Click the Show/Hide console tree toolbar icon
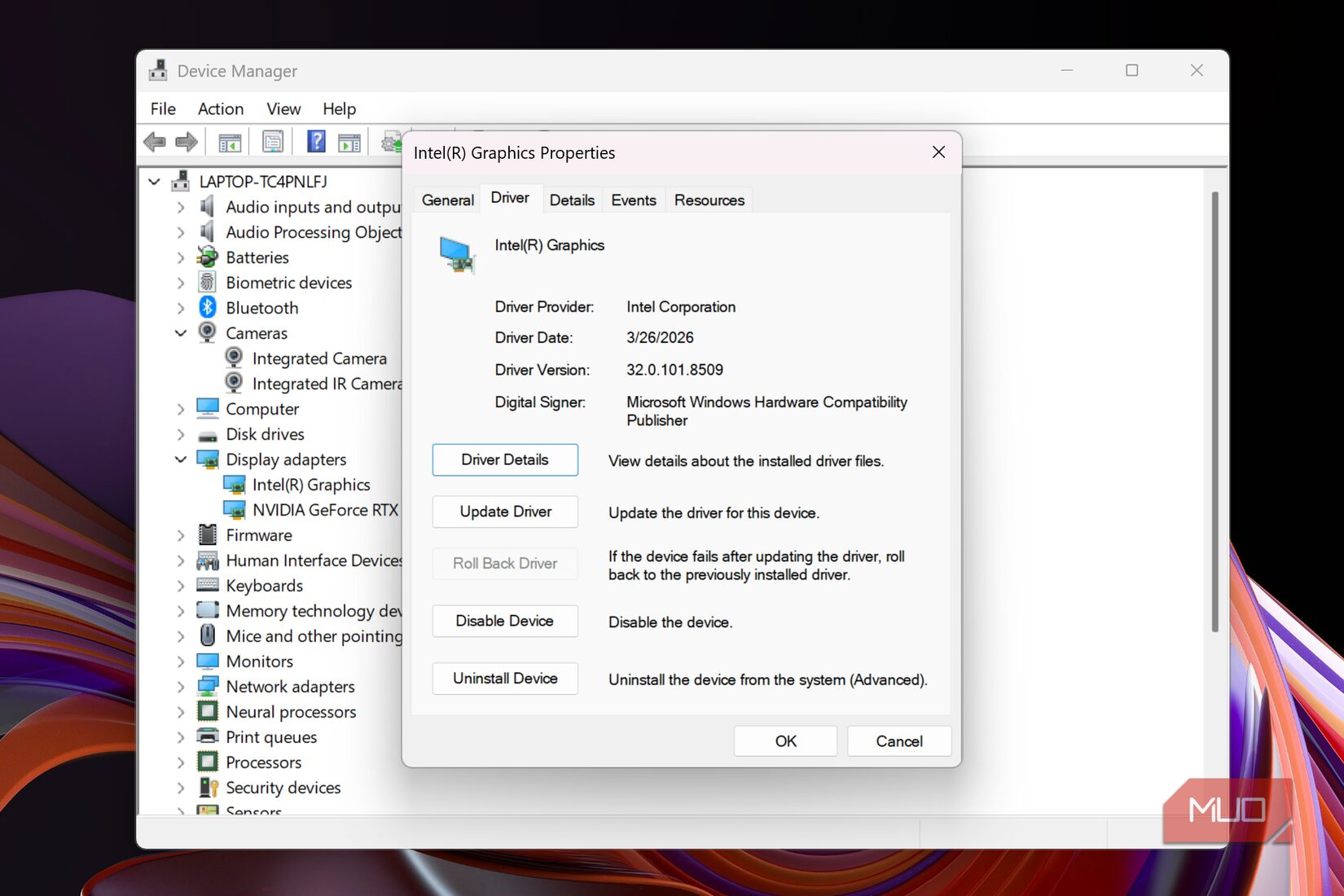This screenshot has width=1344, height=896. (x=230, y=143)
